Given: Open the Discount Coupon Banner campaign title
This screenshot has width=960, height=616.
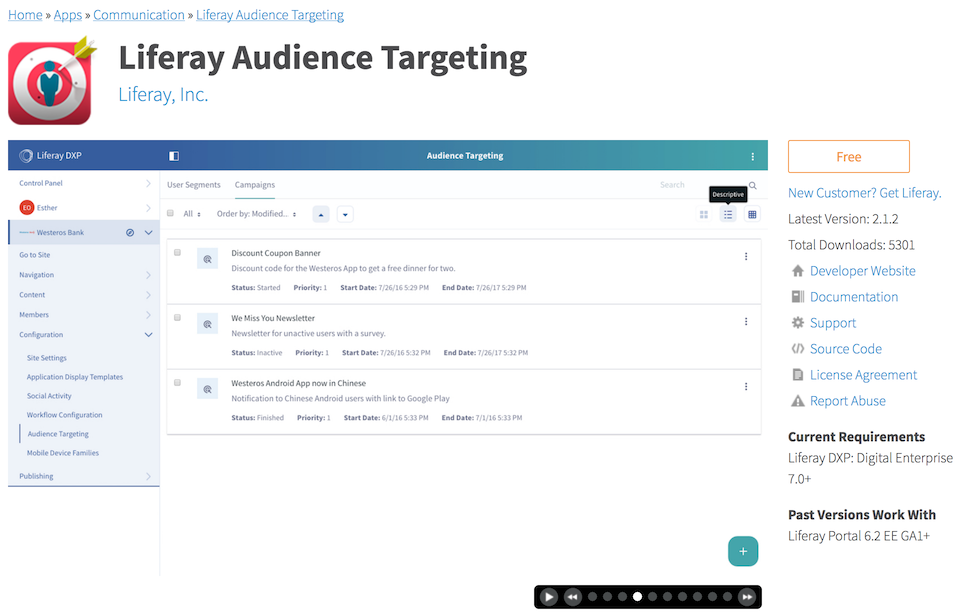Looking at the screenshot, I should pos(276,253).
